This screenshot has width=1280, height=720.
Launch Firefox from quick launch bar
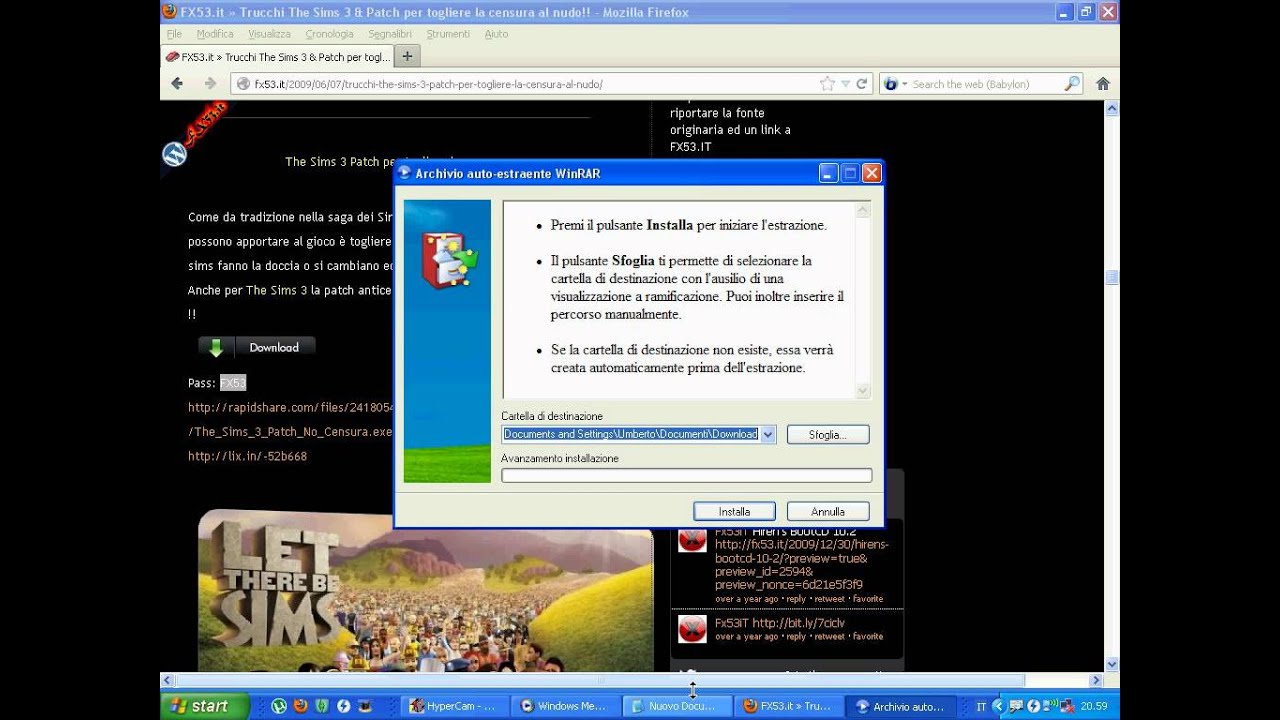tap(300, 706)
